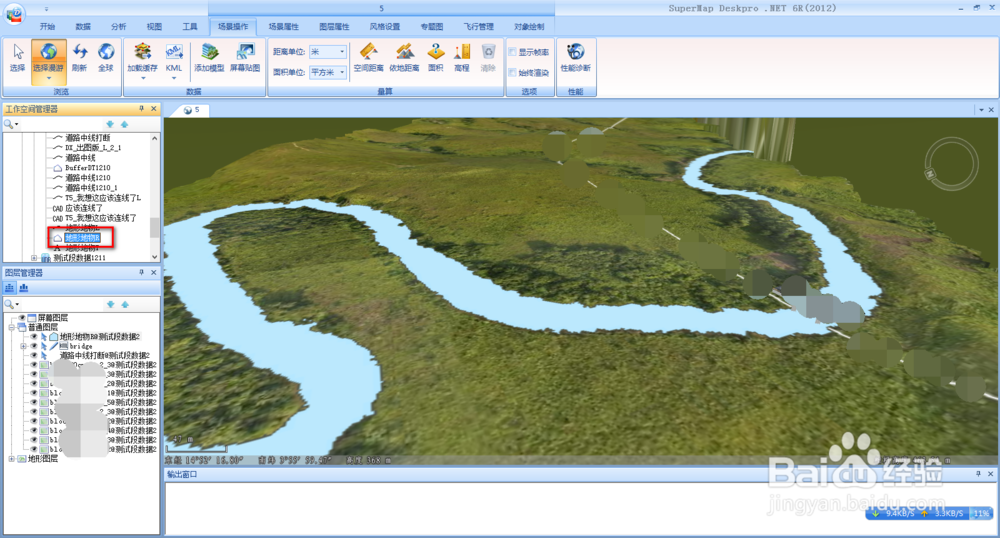Open the 风格设置 ribbon tab
This screenshot has height=538, width=1000.
click(385, 27)
